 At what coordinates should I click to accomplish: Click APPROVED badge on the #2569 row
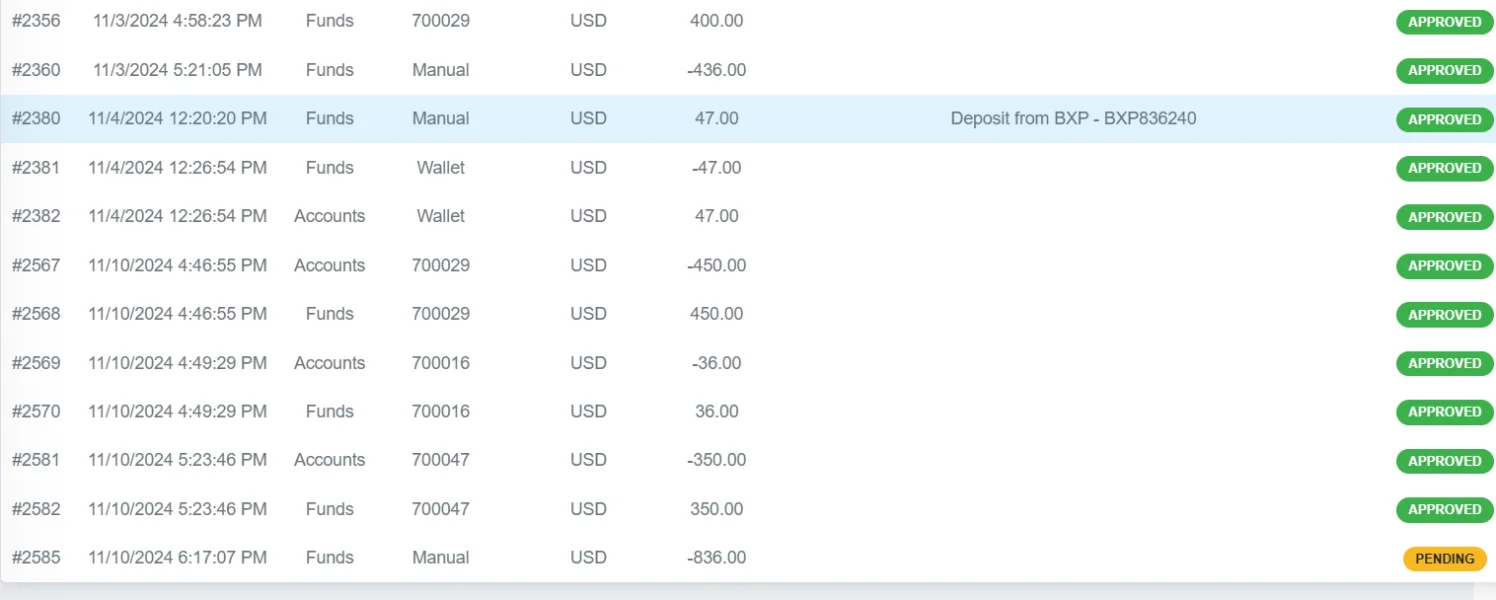pyautogui.click(x=1444, y=364)
